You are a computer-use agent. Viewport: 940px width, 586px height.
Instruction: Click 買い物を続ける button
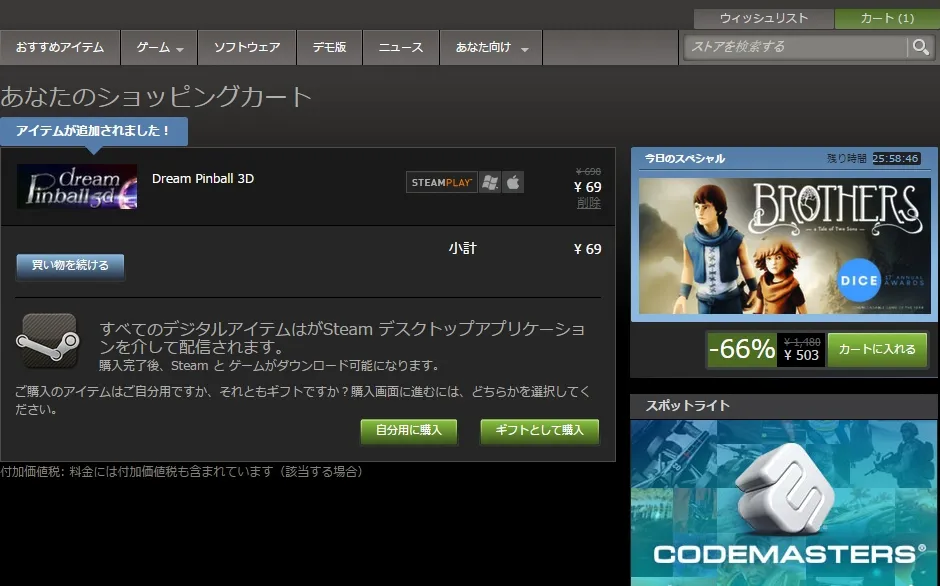(x=70, y=266)
